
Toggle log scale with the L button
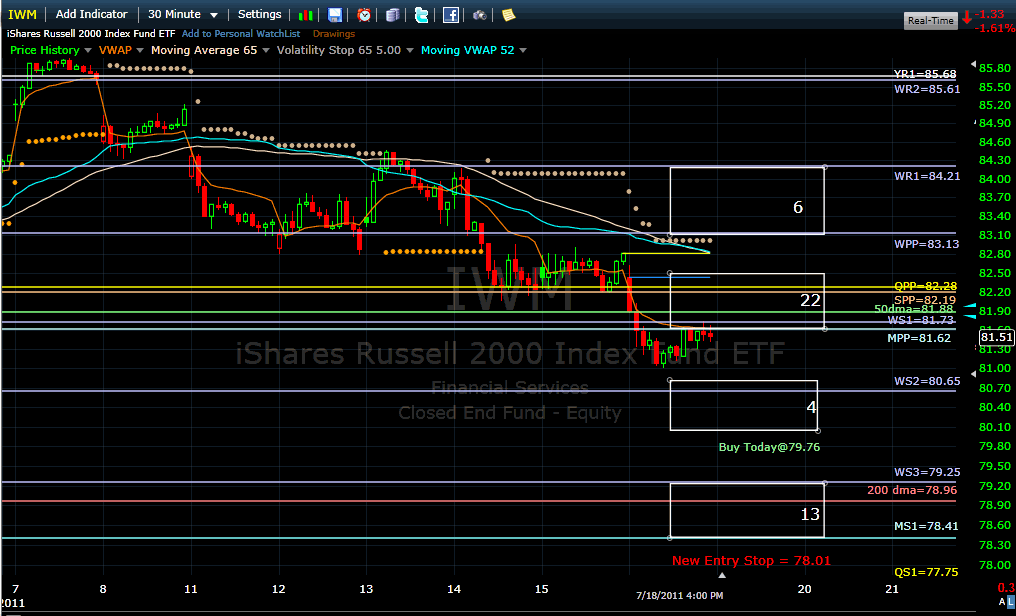pyautogui.click(x=1011, y=602)
